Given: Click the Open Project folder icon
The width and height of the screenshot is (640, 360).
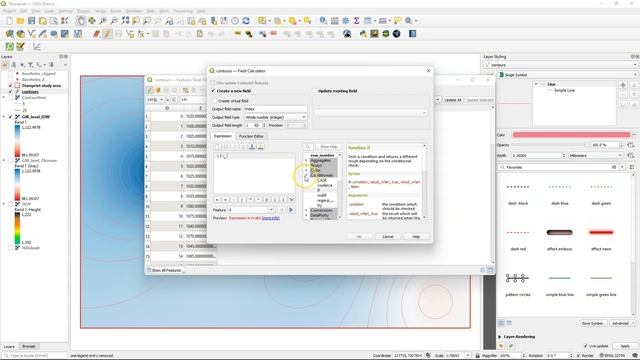Looking at the screenshot, I should click(20, 20).
